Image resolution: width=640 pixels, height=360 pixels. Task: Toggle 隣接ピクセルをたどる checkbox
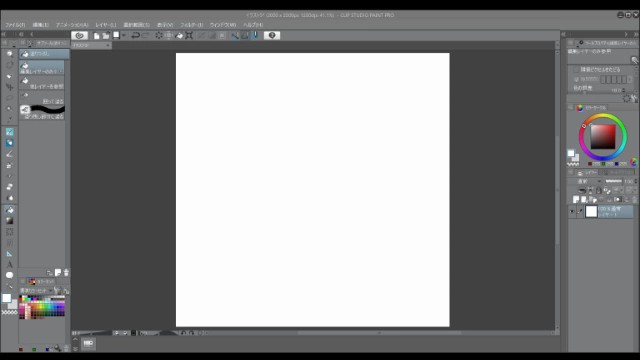(576, 70)
